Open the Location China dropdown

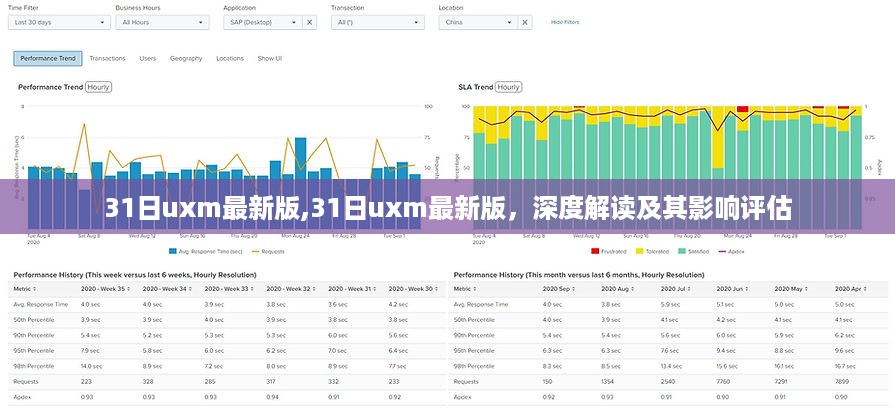point(478,21)
